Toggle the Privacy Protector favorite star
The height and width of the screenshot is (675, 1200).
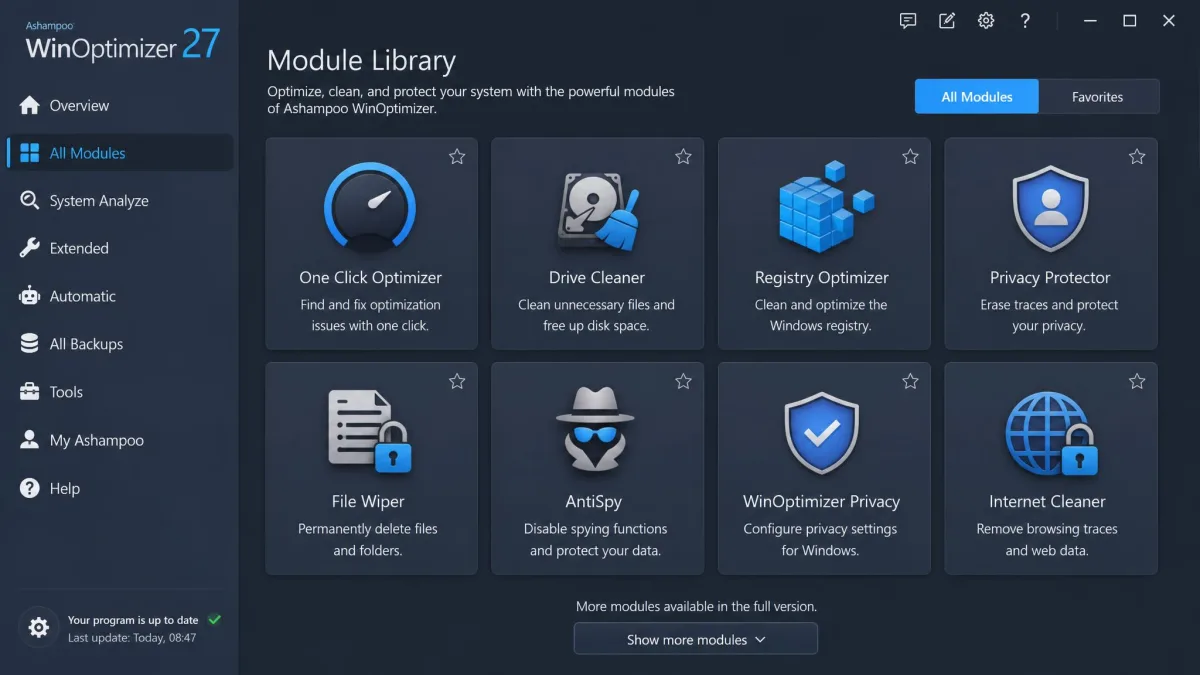tap(1137, 156)
